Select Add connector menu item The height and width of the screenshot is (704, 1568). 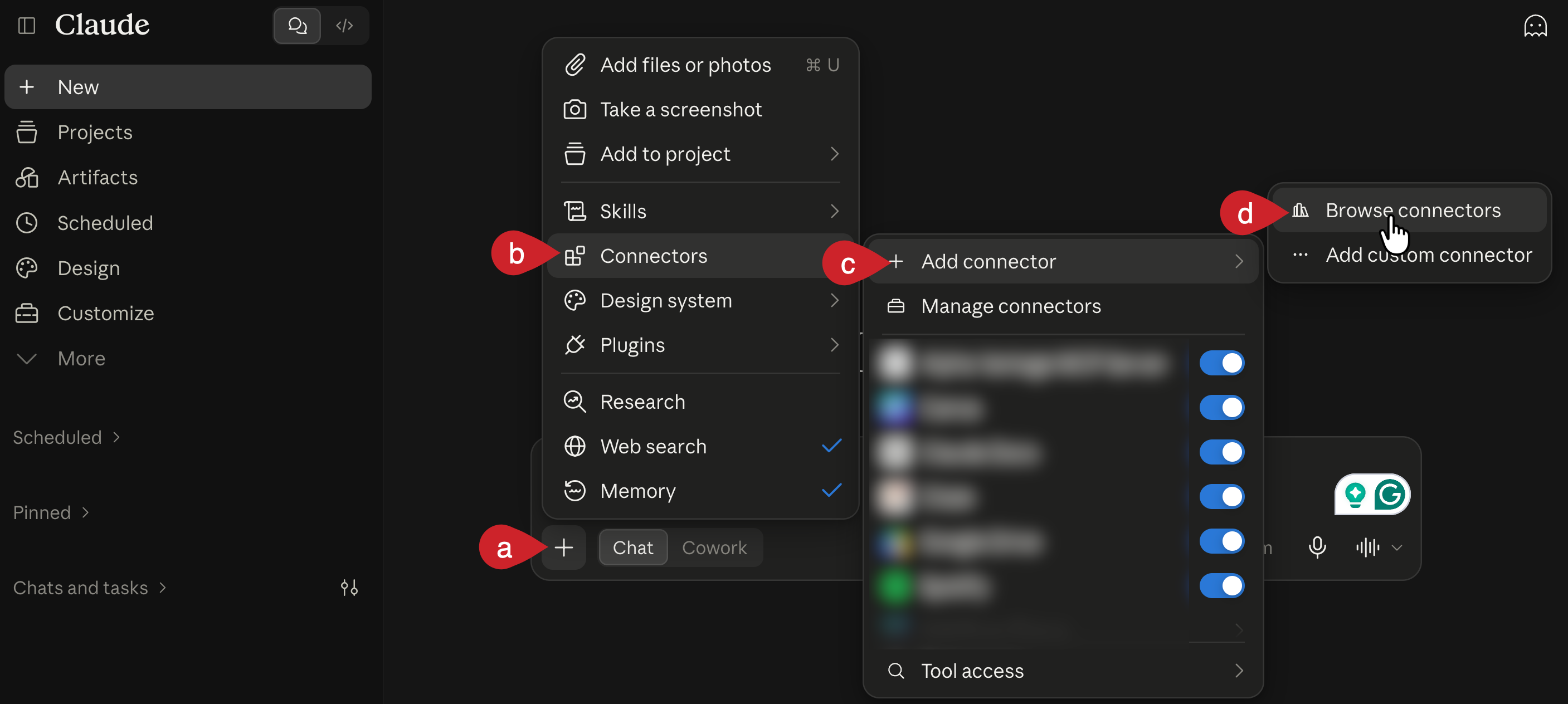1063,262
